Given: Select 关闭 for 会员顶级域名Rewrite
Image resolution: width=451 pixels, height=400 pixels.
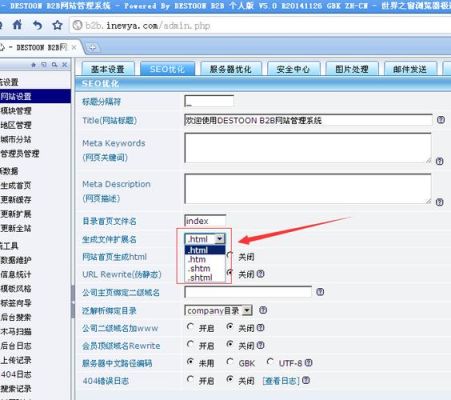Looking at the screenshot, I should (230, 344).
